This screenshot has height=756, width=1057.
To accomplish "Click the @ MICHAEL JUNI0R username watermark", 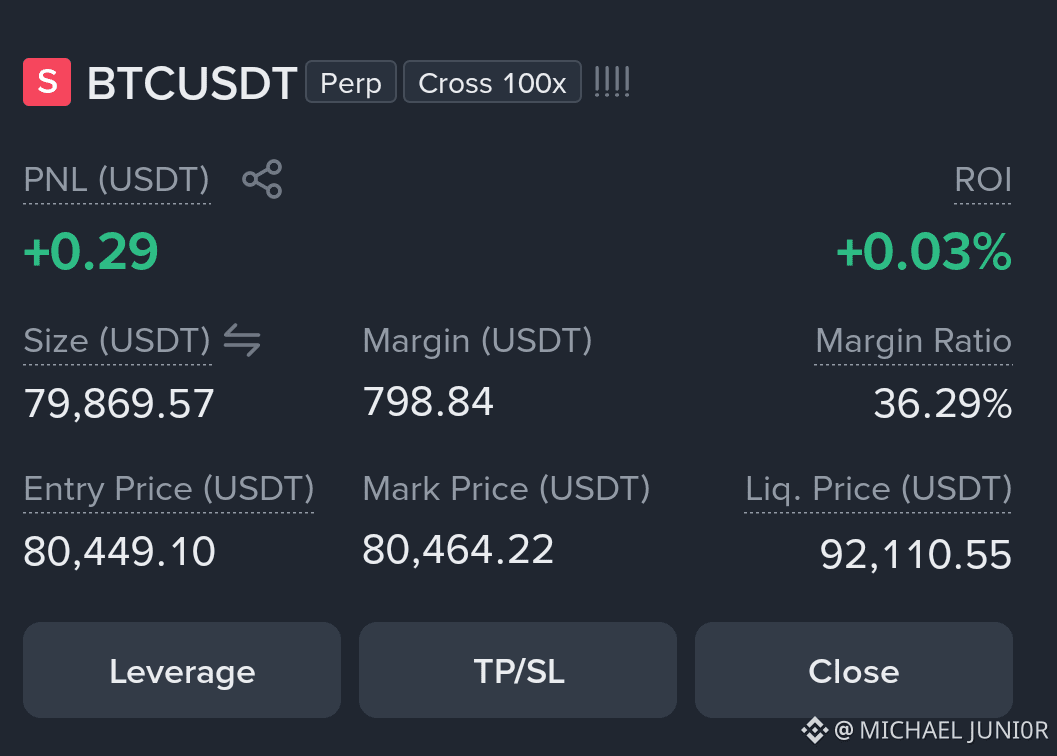I will click(x=941, y=730).
